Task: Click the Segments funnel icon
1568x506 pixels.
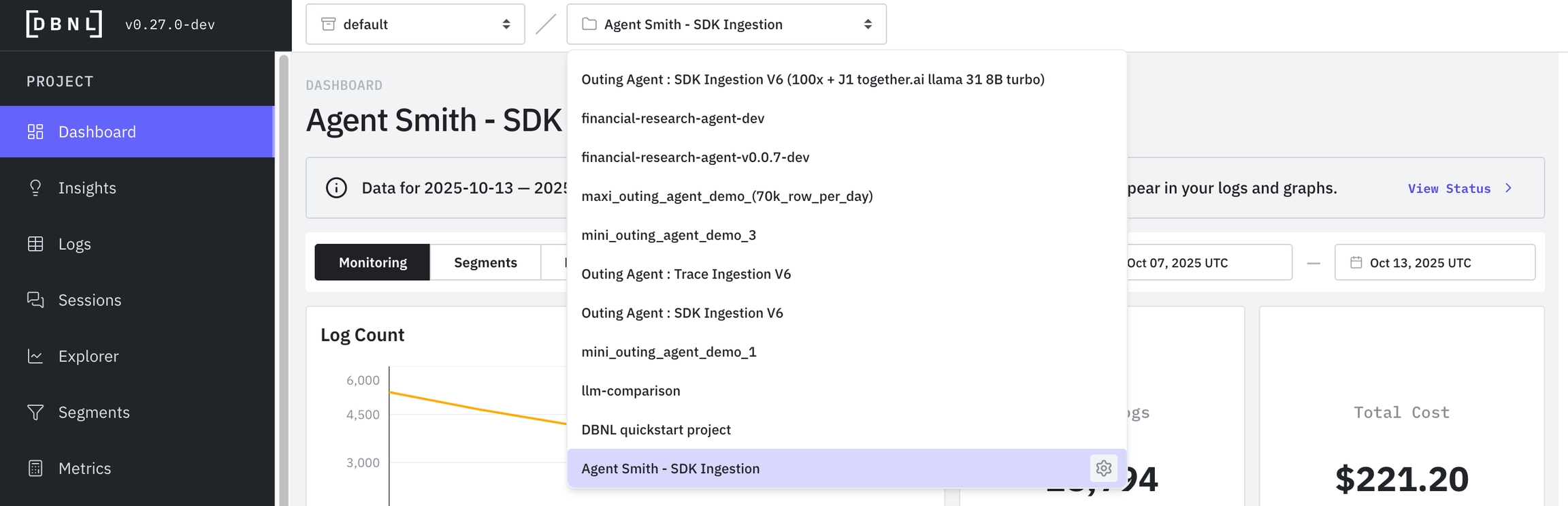Action: [x=35, y=412]
